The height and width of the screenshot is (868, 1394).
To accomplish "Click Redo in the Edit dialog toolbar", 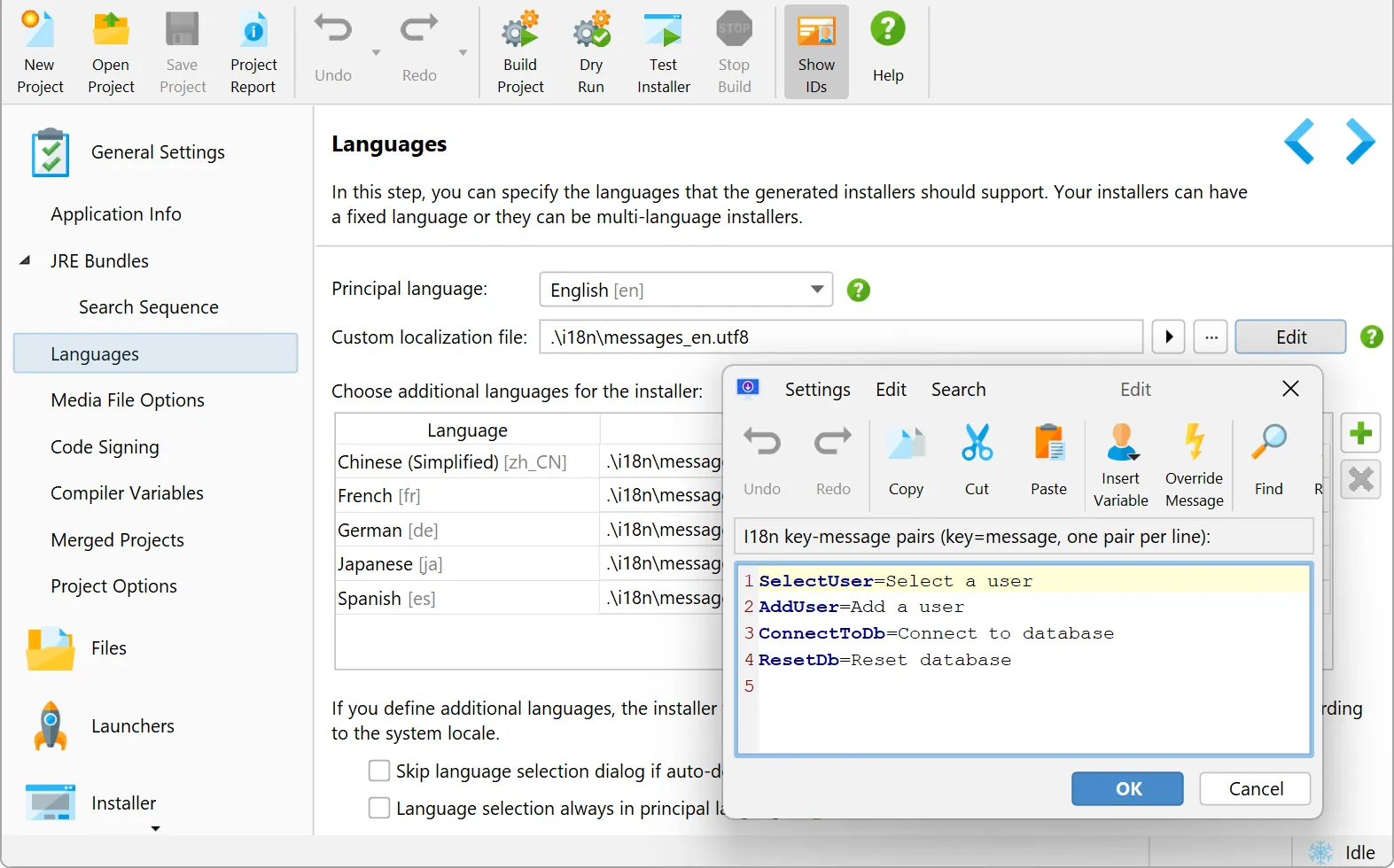I will point(833,461).
